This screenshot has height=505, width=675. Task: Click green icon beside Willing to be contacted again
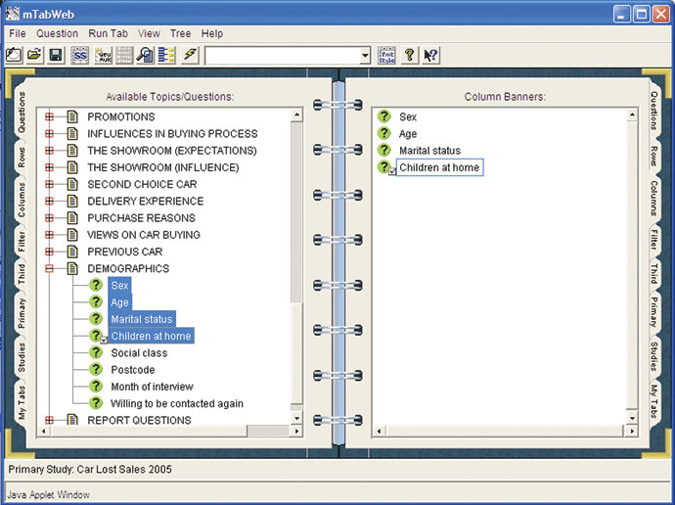96,403
